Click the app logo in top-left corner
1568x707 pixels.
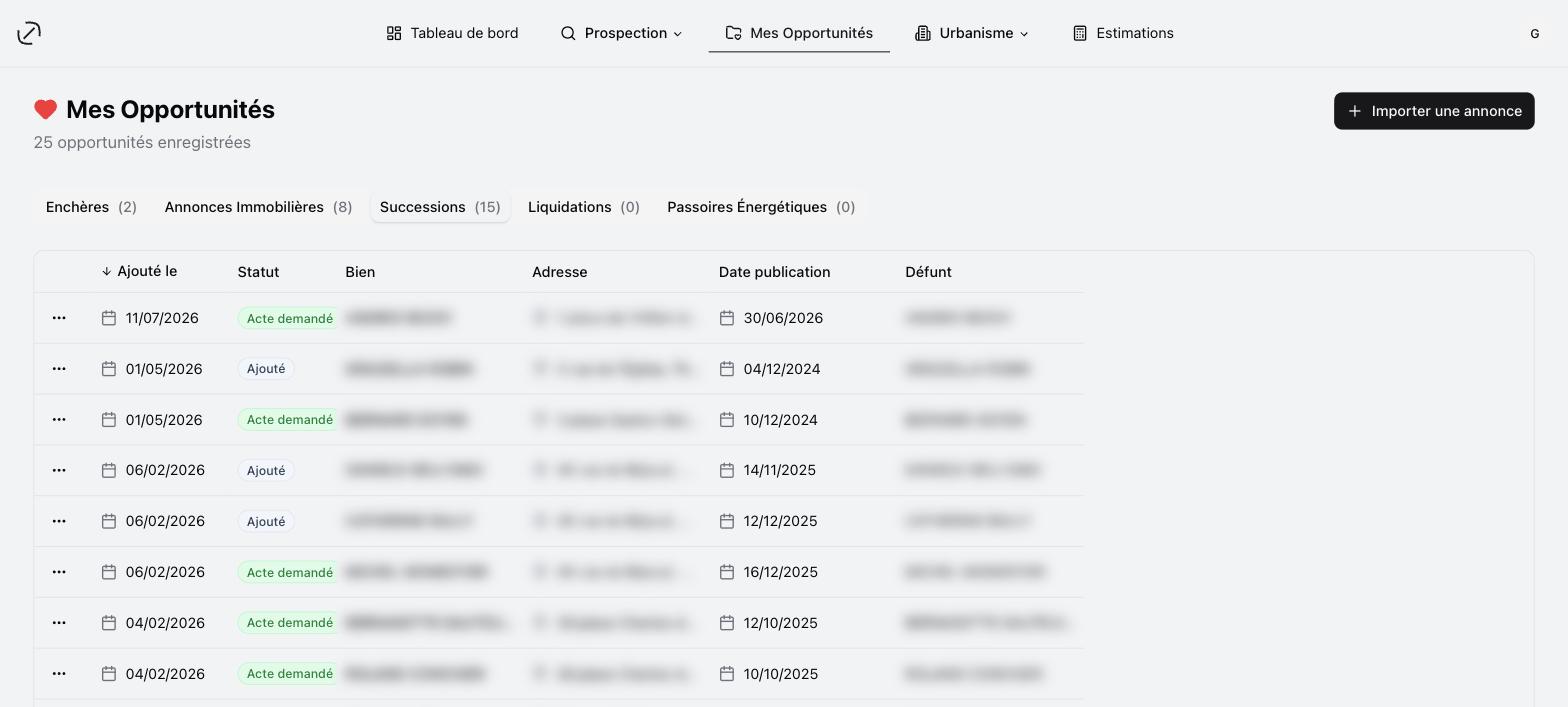coord(29,33)
